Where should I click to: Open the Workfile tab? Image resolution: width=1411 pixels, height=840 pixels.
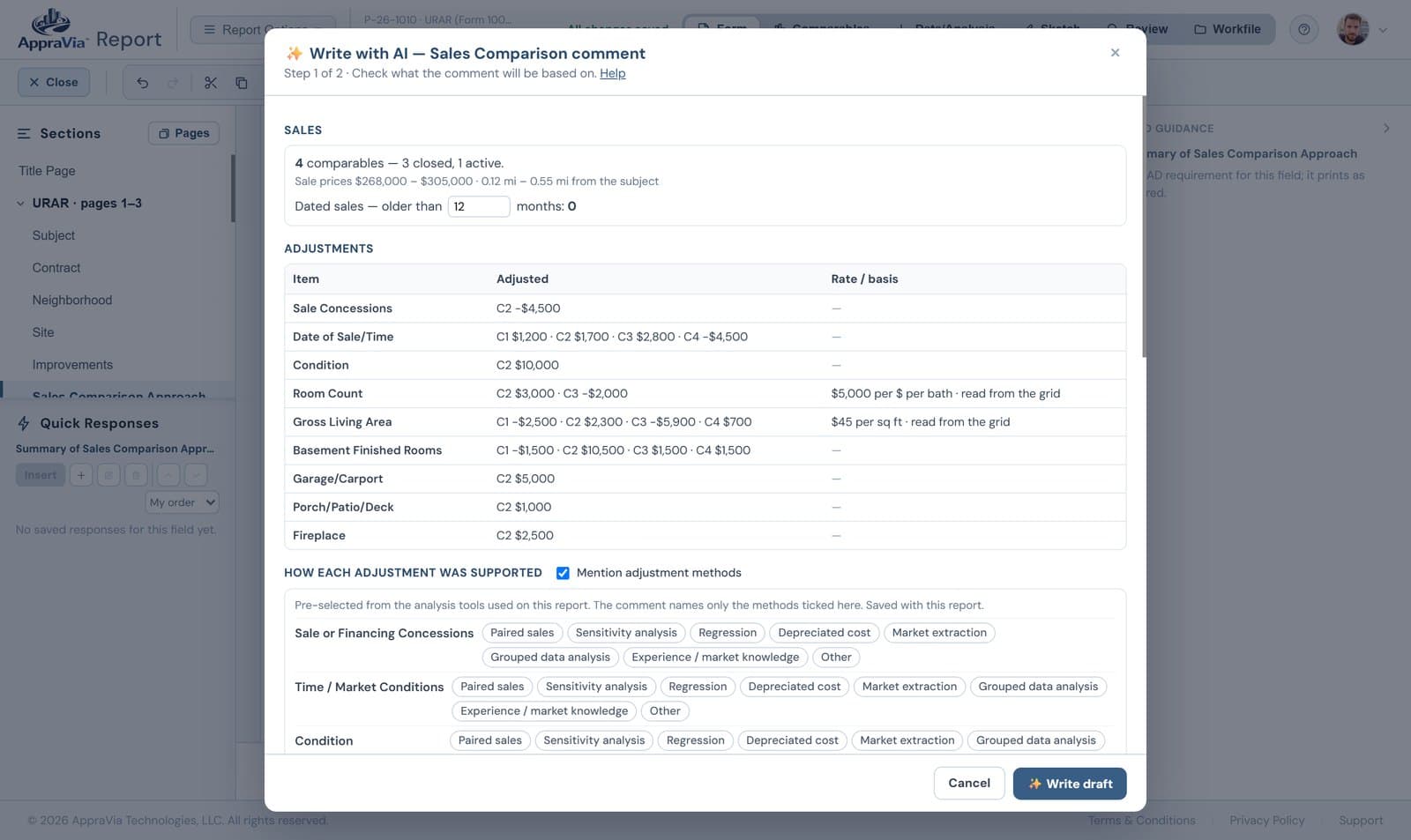[x=1228, y=29]
